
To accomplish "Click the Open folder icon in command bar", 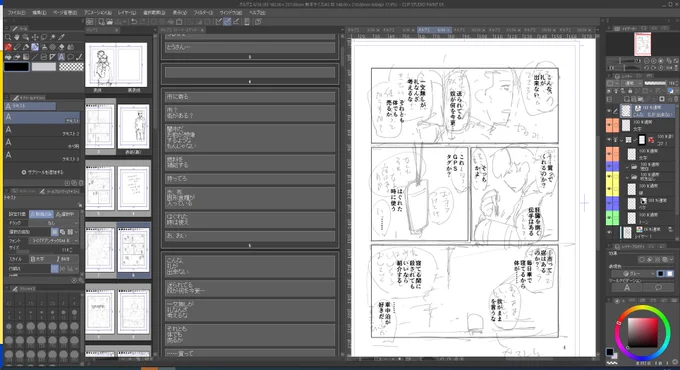I will pos(110,22).
